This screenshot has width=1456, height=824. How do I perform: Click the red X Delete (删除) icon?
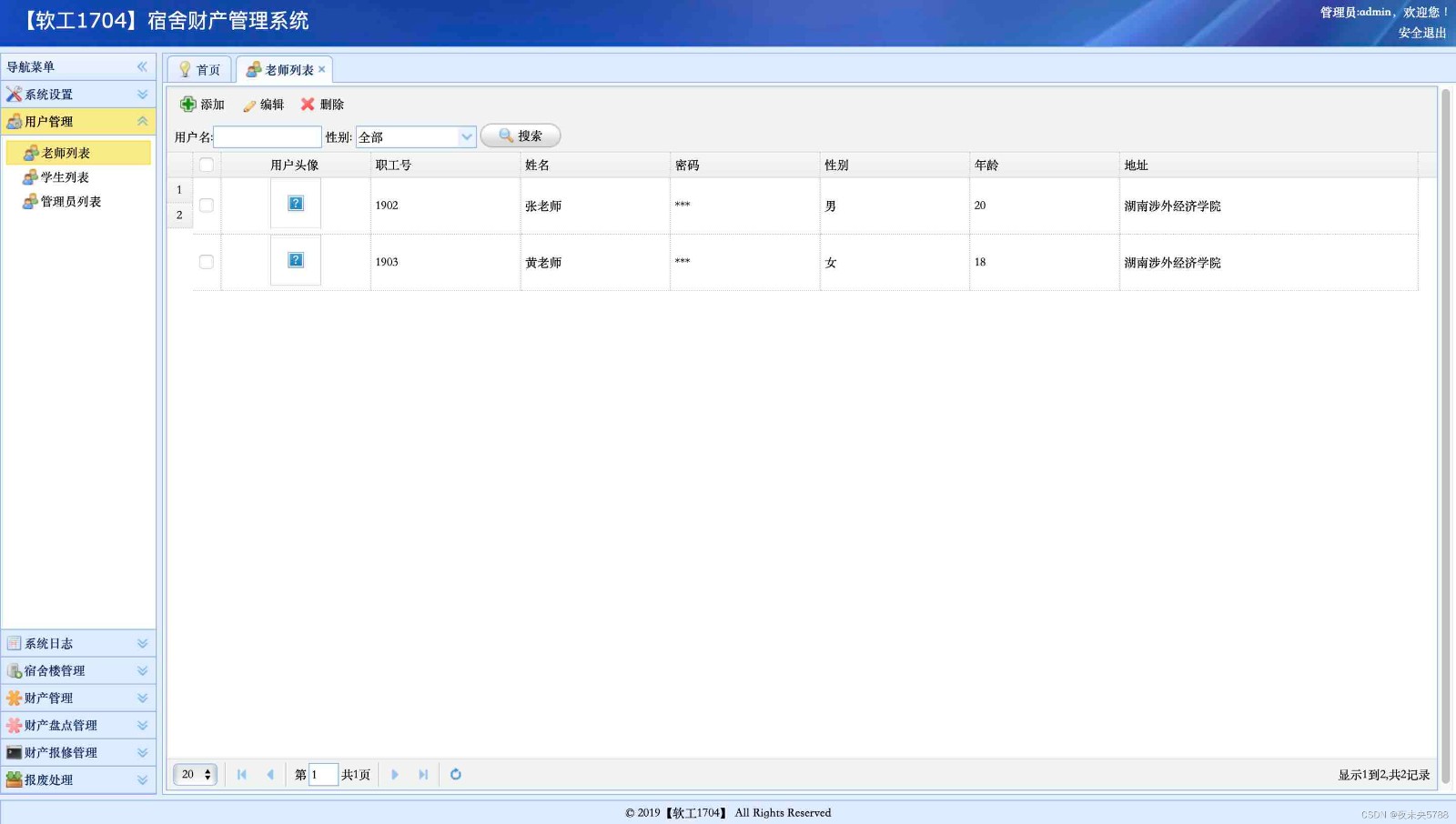[x=308, y=105]
